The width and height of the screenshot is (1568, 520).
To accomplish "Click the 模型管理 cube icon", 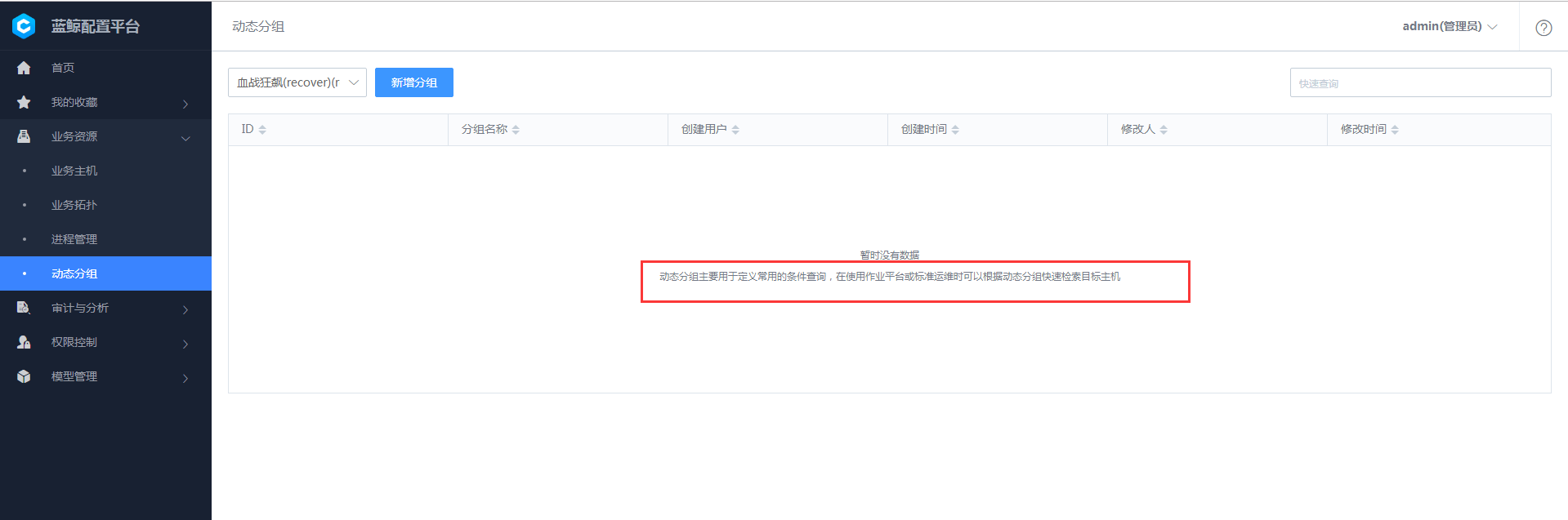I will coord(24,376).
